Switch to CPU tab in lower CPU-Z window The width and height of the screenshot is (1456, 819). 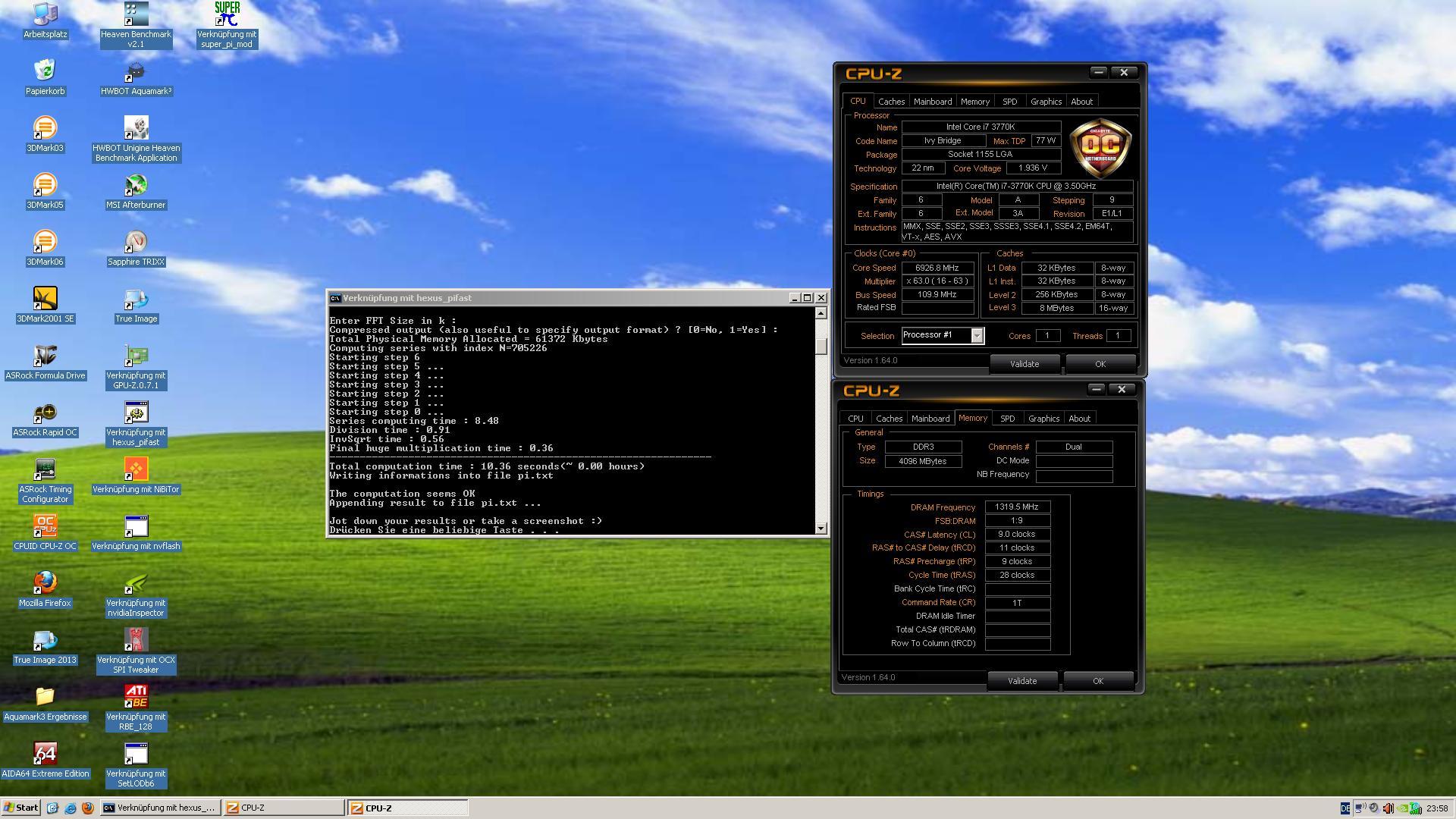tap(855, 419)
